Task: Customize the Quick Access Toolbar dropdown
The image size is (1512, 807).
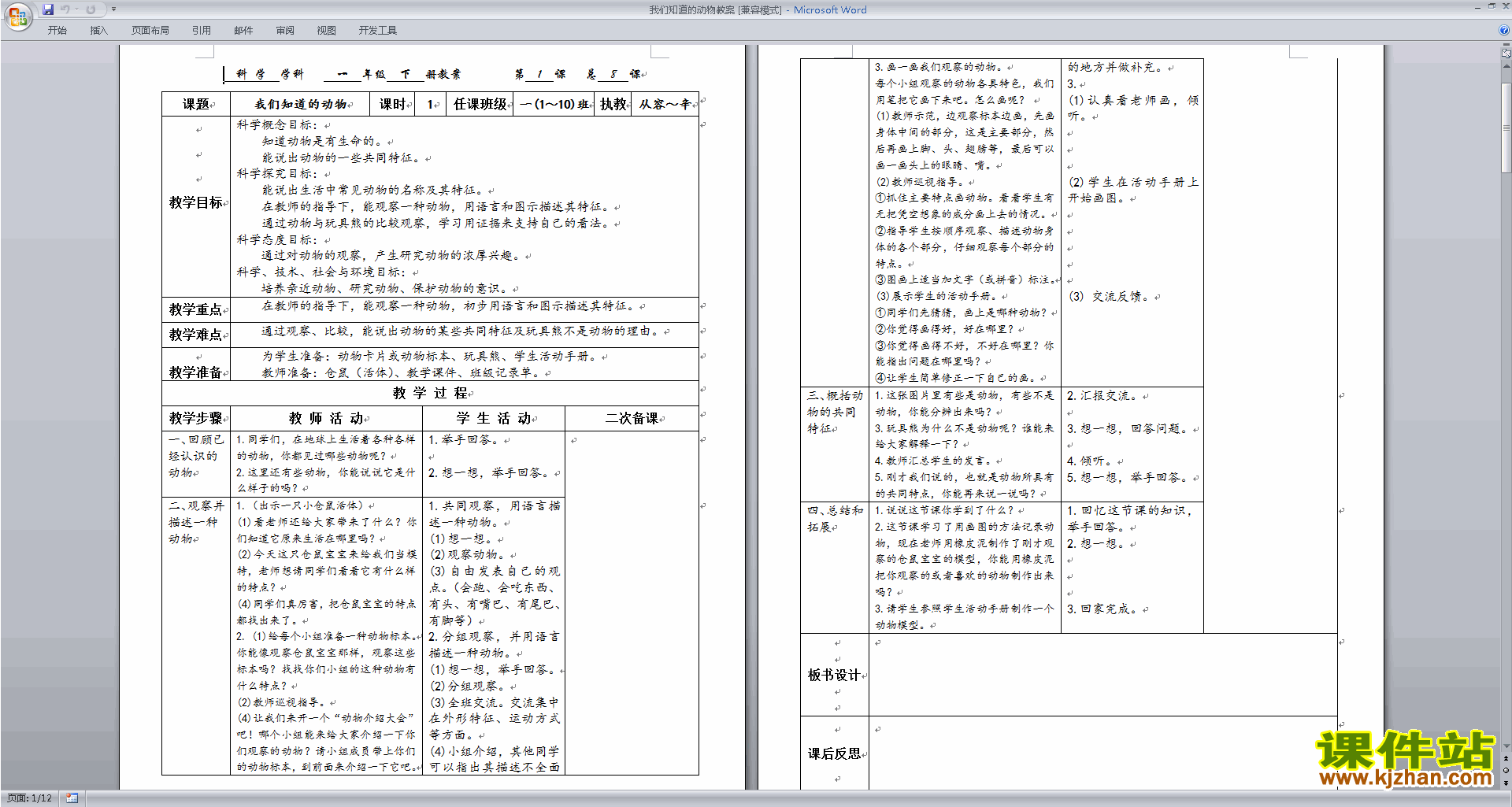Action: [x=113, y=9]
